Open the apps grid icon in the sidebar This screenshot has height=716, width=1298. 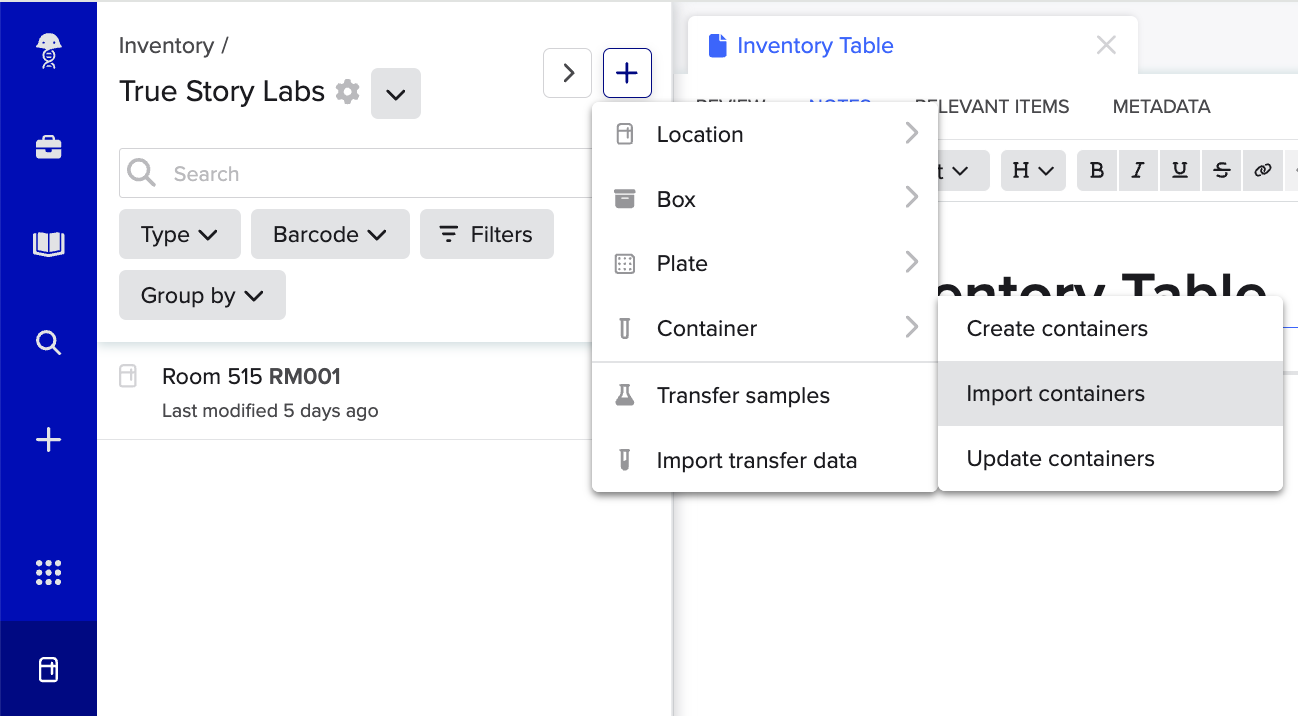pyautogui.click(x=48, y=572)
